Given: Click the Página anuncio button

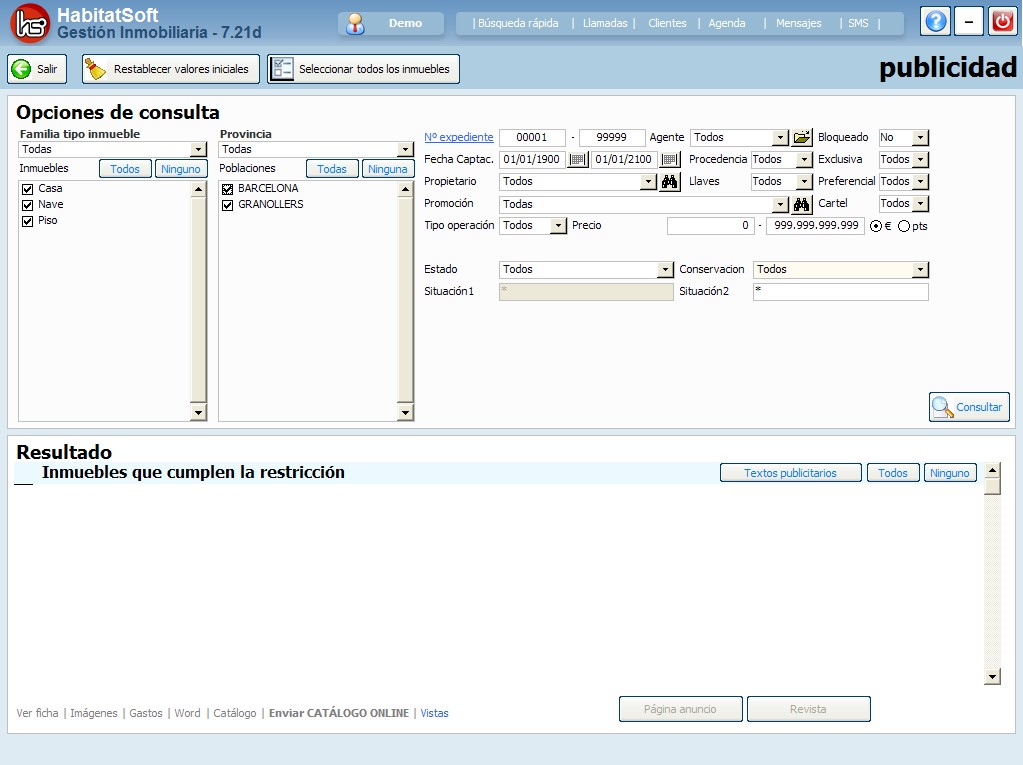Looking at the screenshot, I should click(680, 709).
